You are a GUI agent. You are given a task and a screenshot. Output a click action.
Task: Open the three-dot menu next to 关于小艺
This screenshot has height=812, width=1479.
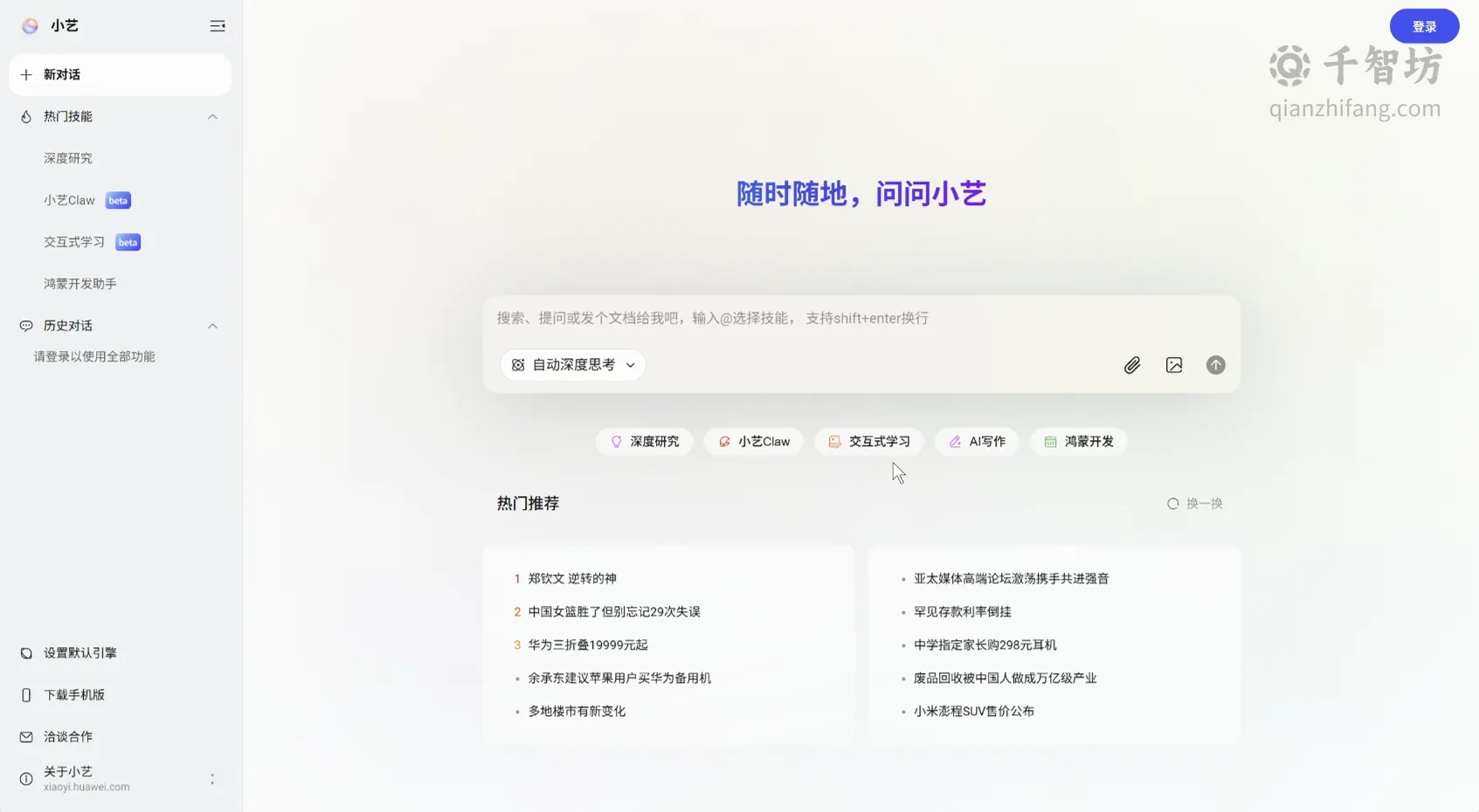[x=212, y=779]
